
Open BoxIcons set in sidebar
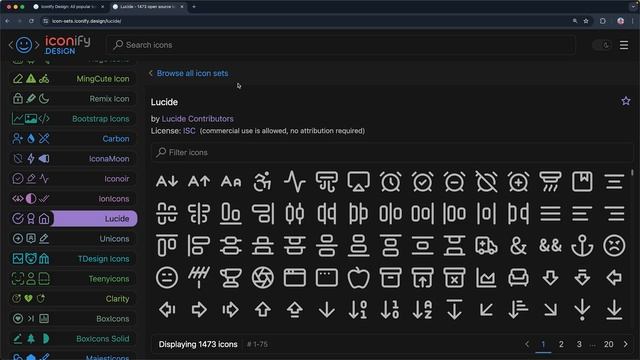pyautogui.click(x=73, y=319)
